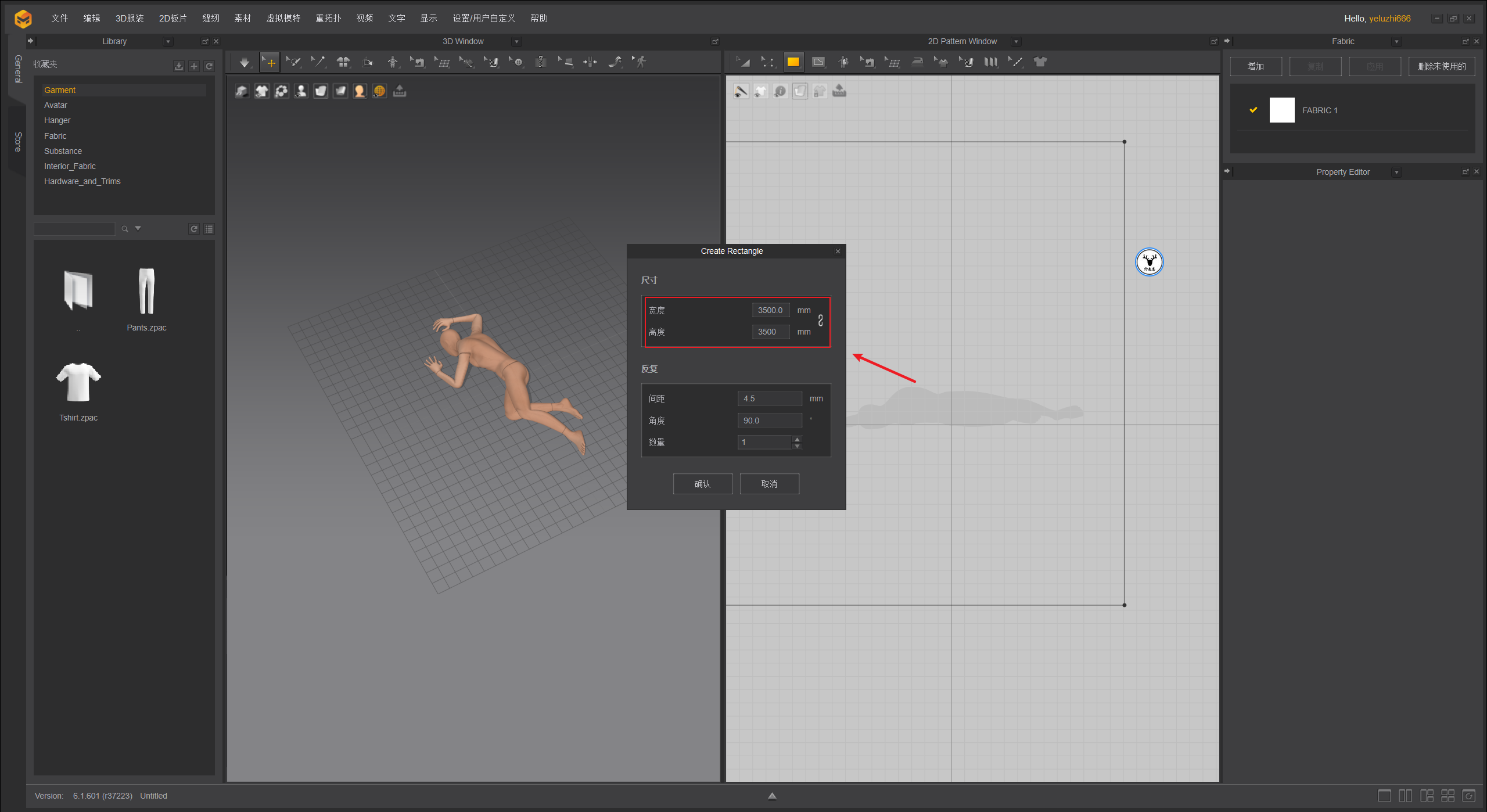Image resolution: width=1487 pixels, height=812 pixels.
Task: Click the FABRIC 1 white color swatch
Action: (x=1281, y=110)
